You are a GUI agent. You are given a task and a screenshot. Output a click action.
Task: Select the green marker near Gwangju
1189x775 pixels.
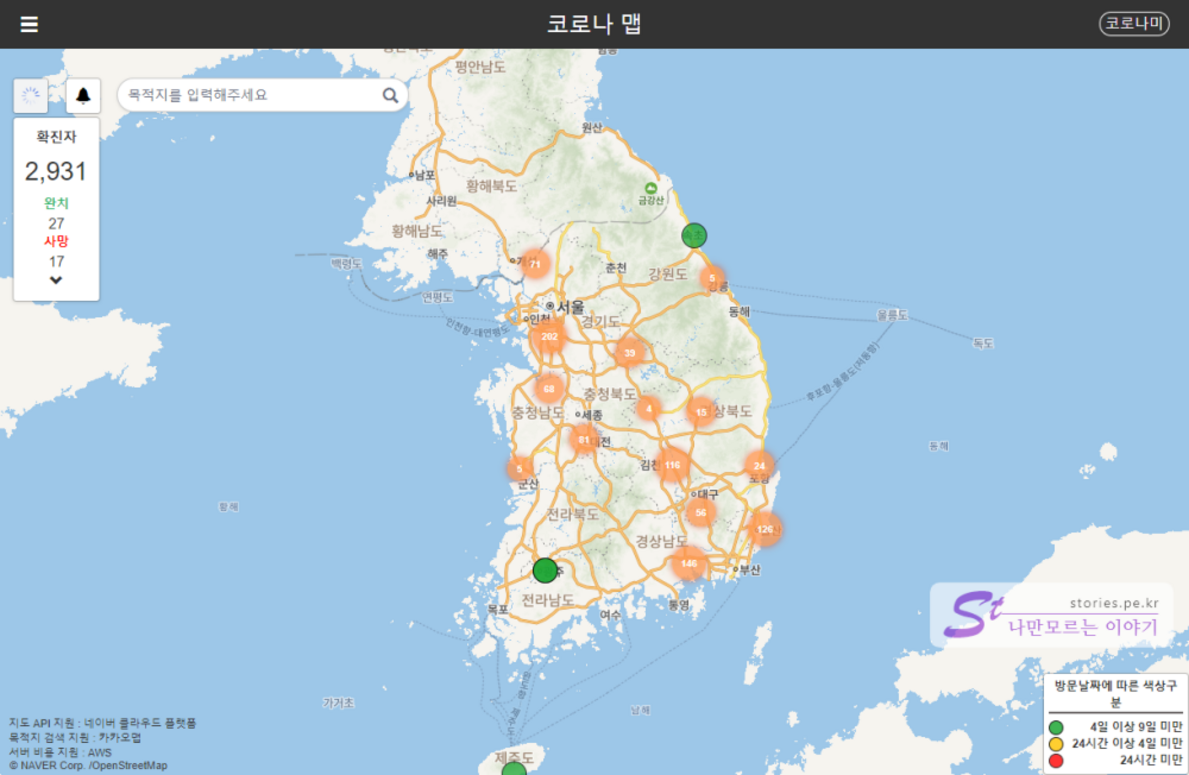point(545,570)
